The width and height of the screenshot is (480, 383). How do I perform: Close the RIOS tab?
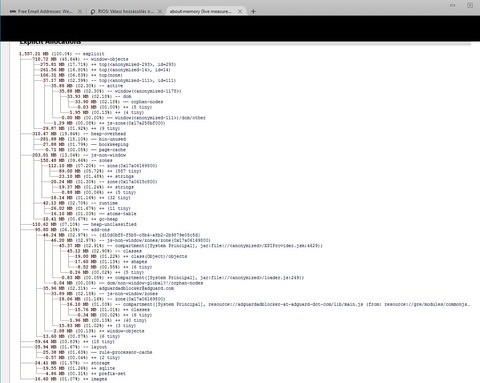pyautogui.click(x=160, y=11)
